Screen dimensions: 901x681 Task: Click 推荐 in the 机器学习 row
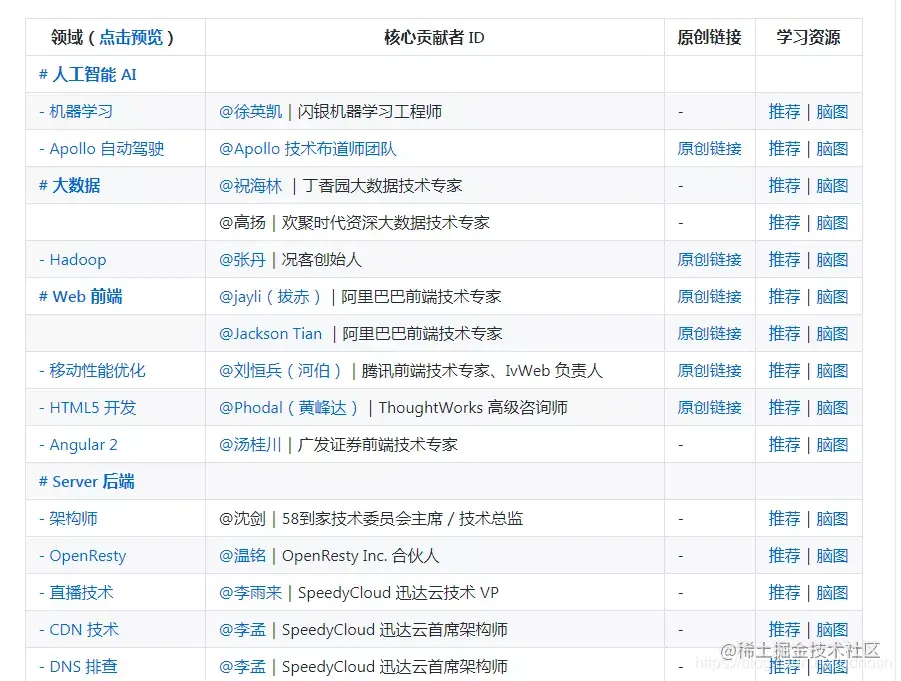[784, 111]
